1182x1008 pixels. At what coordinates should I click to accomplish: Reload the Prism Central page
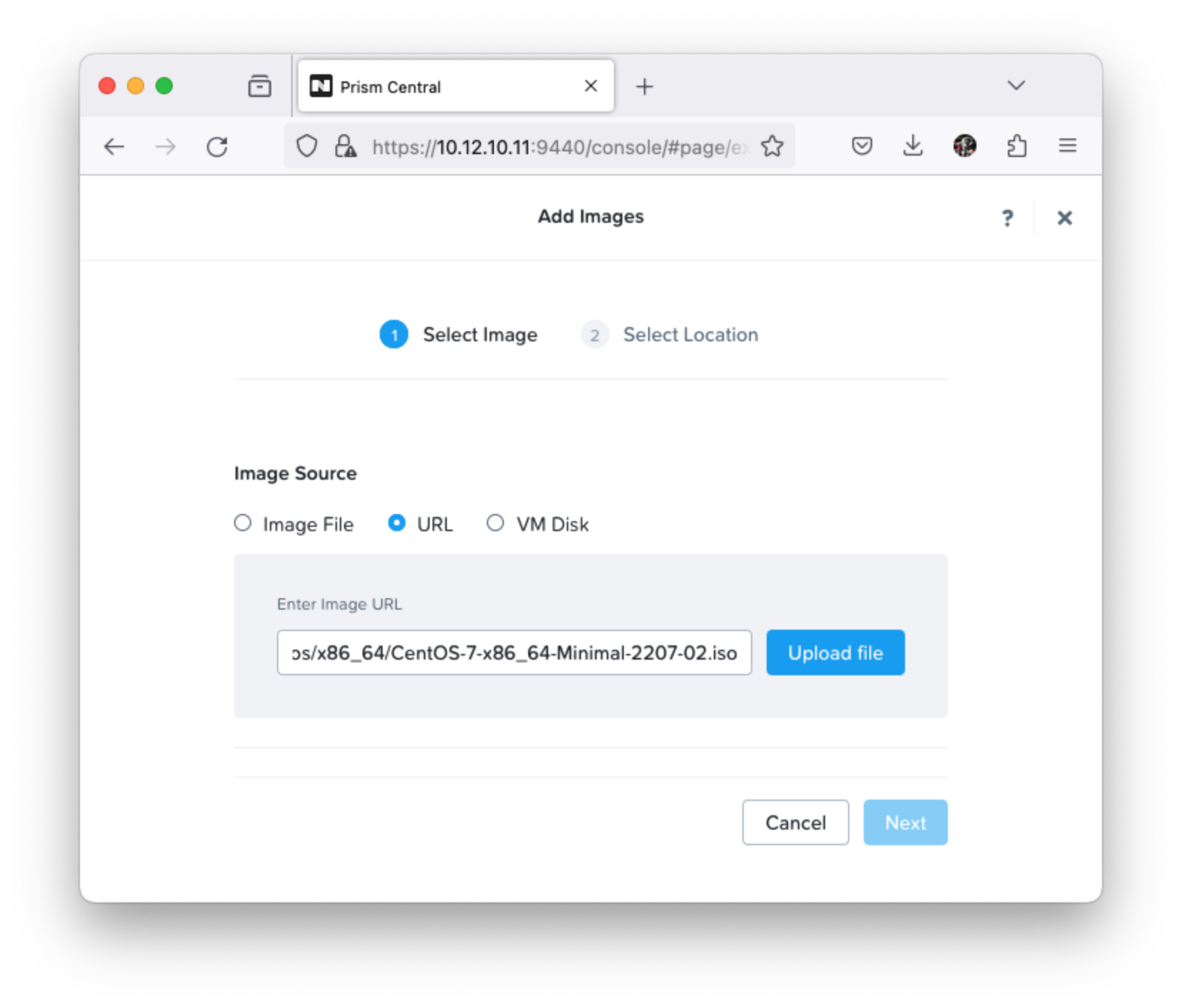coord(217,147)
